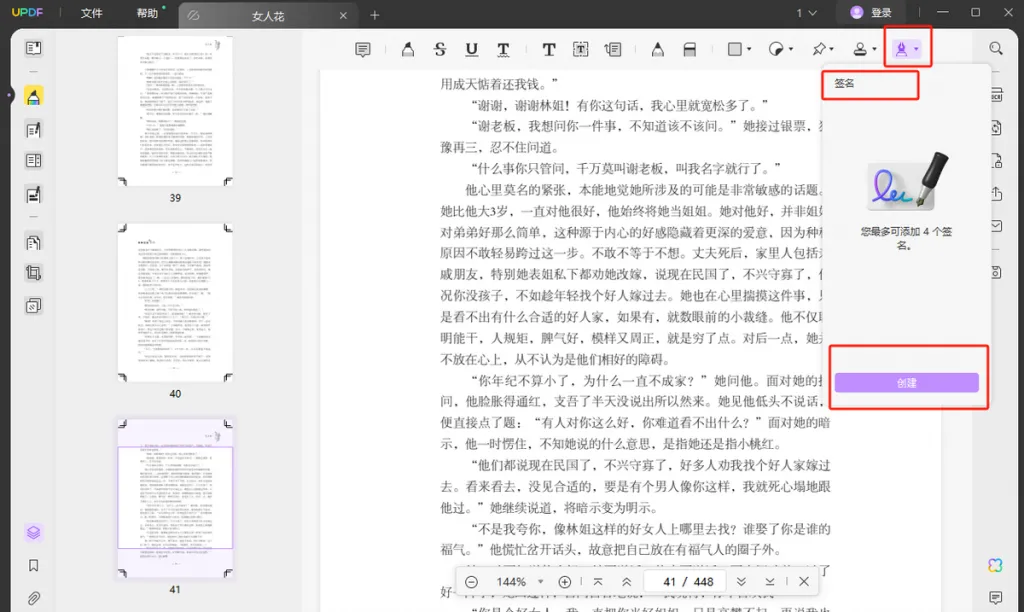Select the Stamp tool
The width and height of the screenshot is (1024, 612).
860,49
